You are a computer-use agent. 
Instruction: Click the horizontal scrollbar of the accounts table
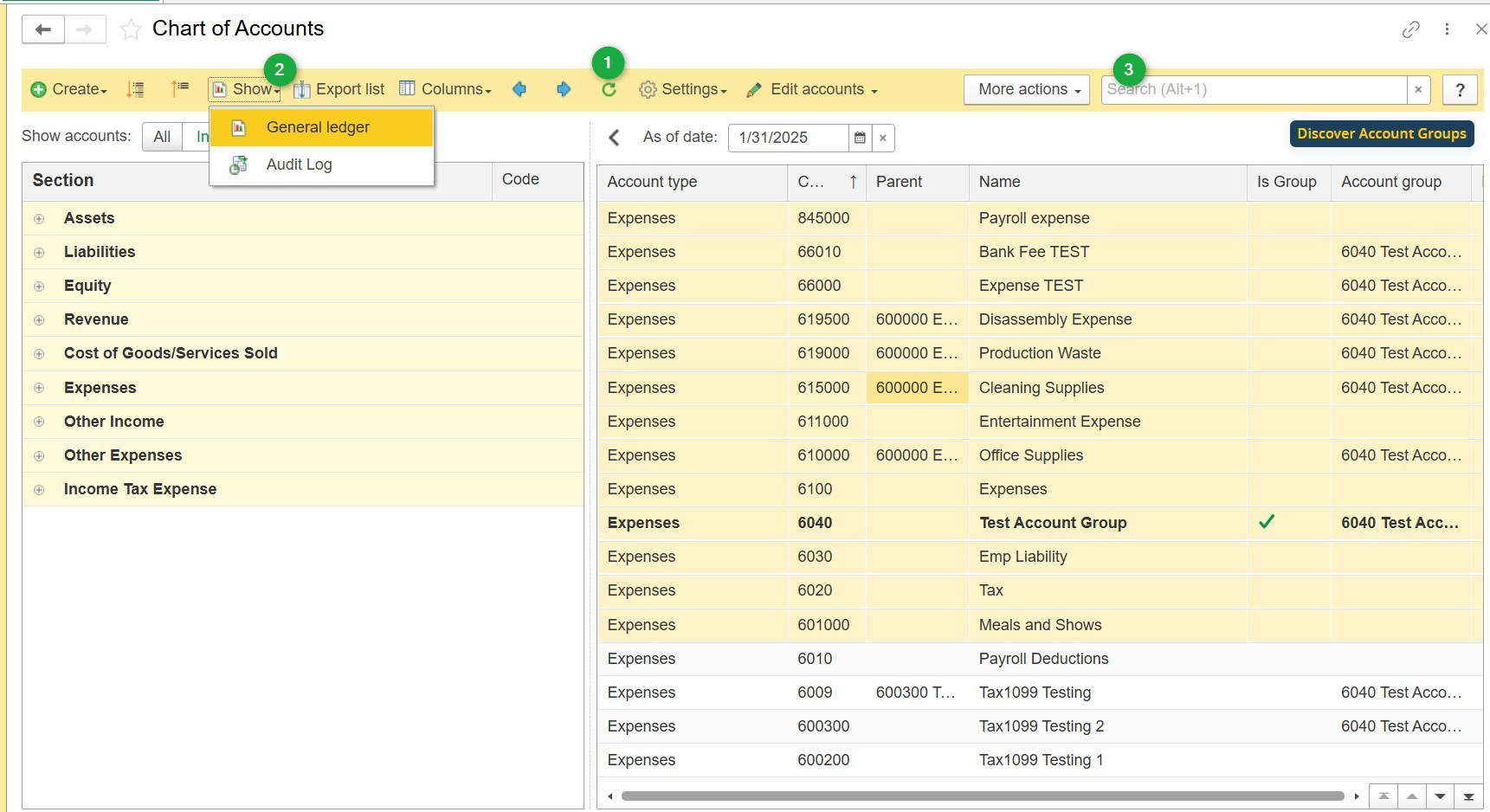tap(983, 796)
